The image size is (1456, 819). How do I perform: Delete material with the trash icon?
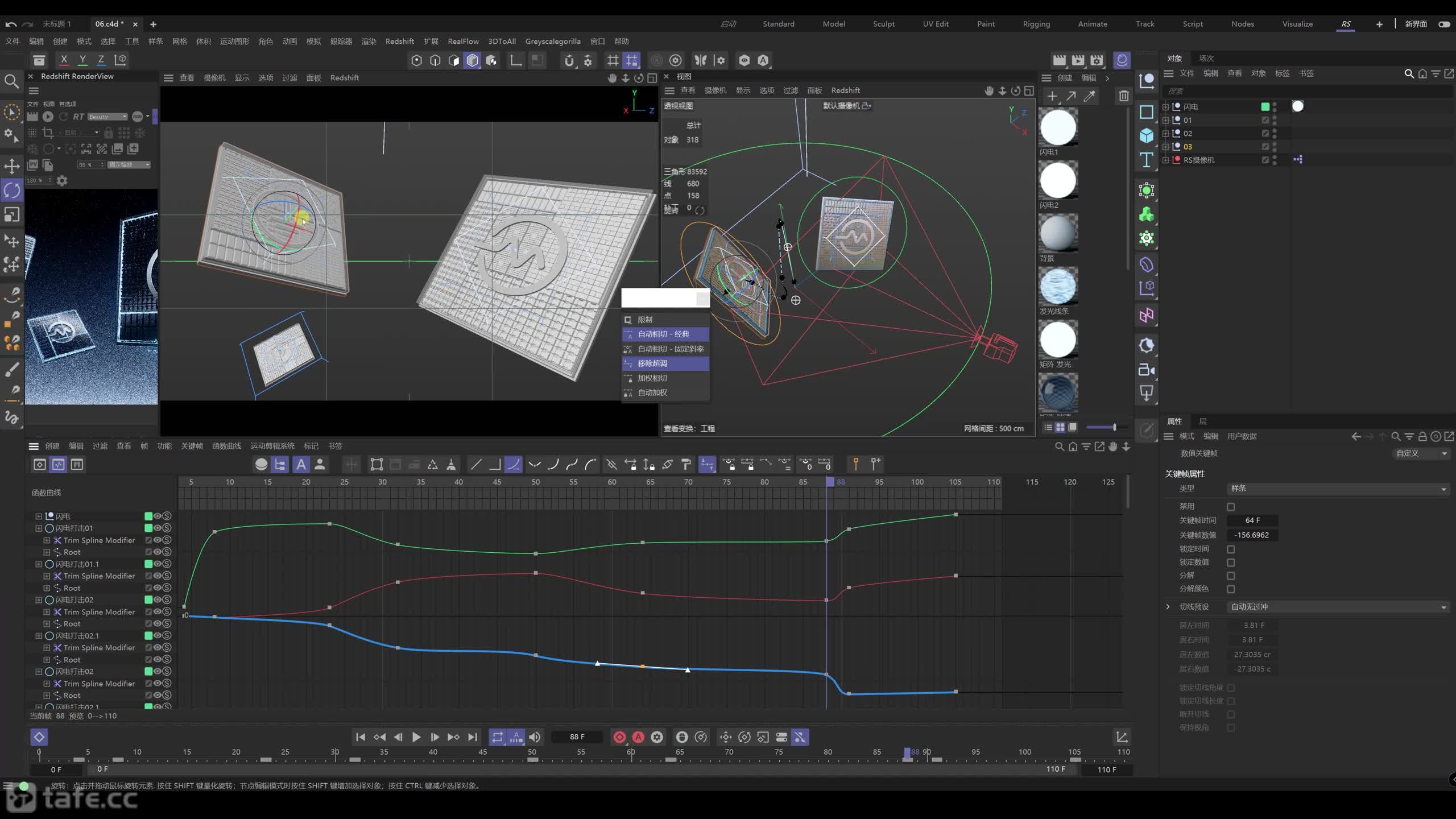(1124, 96)
